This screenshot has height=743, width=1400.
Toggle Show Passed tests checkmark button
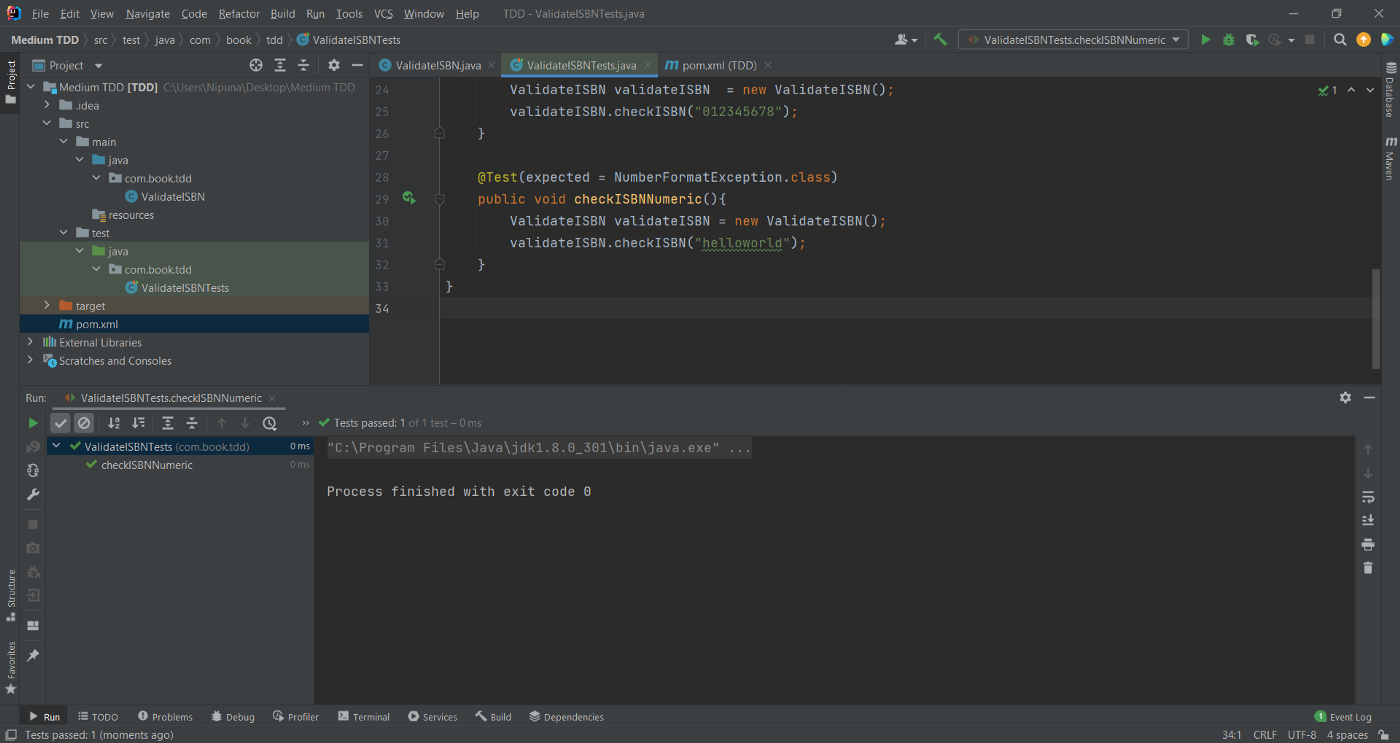pos(61,423)
